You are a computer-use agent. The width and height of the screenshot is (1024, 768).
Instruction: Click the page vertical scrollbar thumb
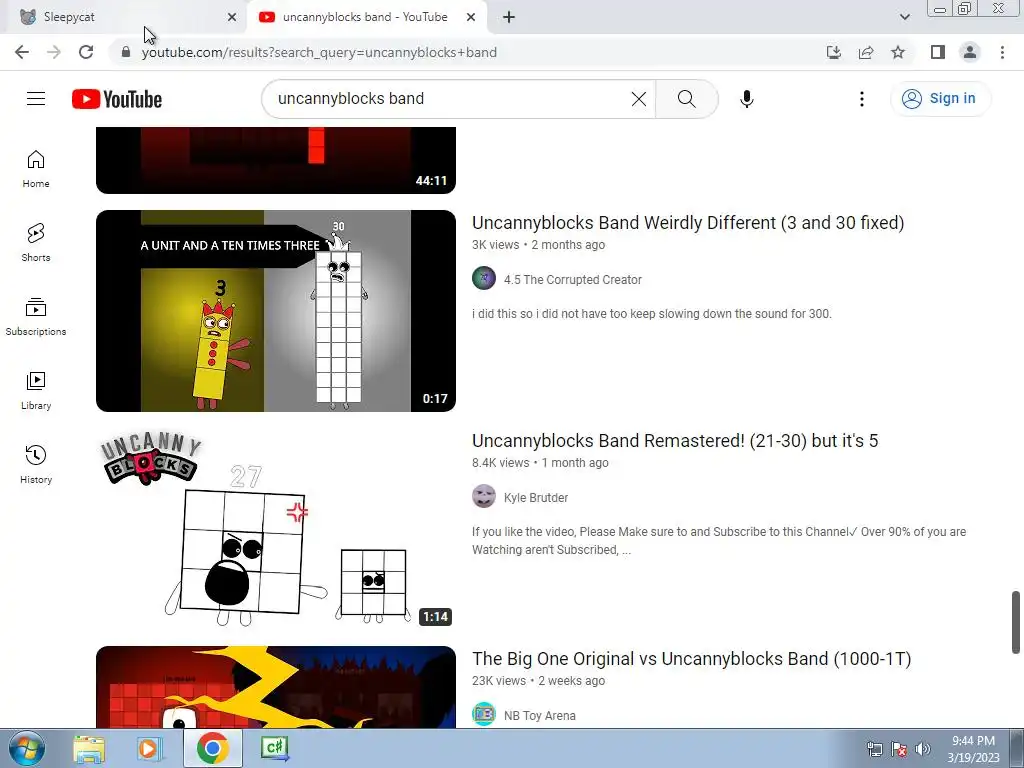pyautogui.click(x=1016, y=622)
